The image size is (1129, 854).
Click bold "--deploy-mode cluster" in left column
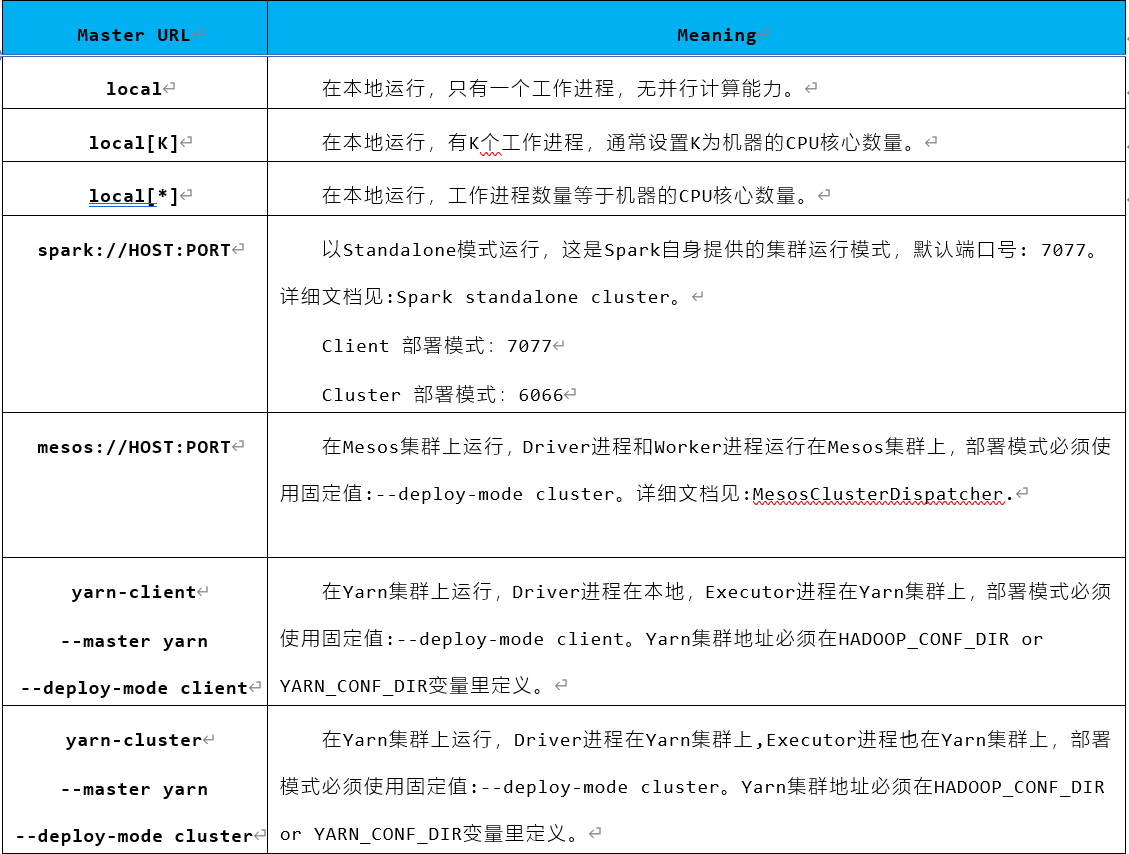(x=134, y=836)
